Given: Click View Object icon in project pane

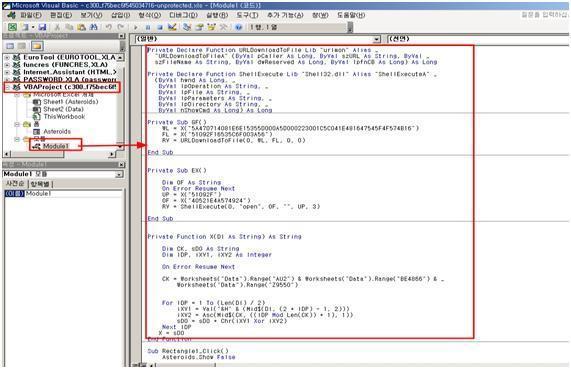Looking at the screenshot, I should pos(22,46).
